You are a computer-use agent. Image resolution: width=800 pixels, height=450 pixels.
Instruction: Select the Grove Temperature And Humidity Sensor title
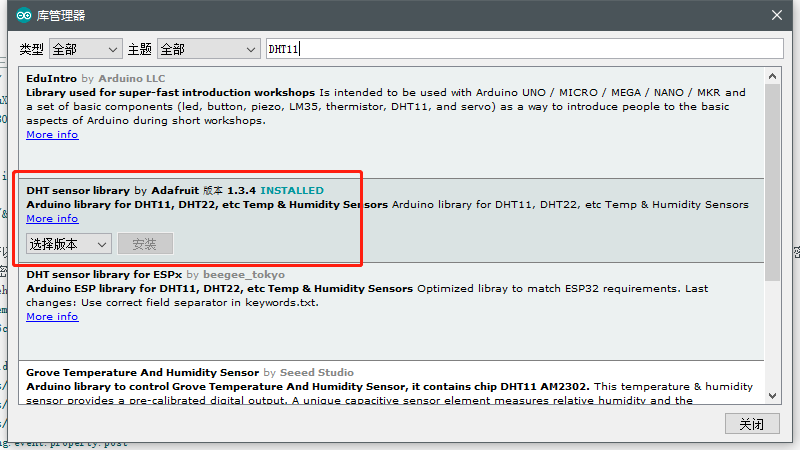point(142,372)
